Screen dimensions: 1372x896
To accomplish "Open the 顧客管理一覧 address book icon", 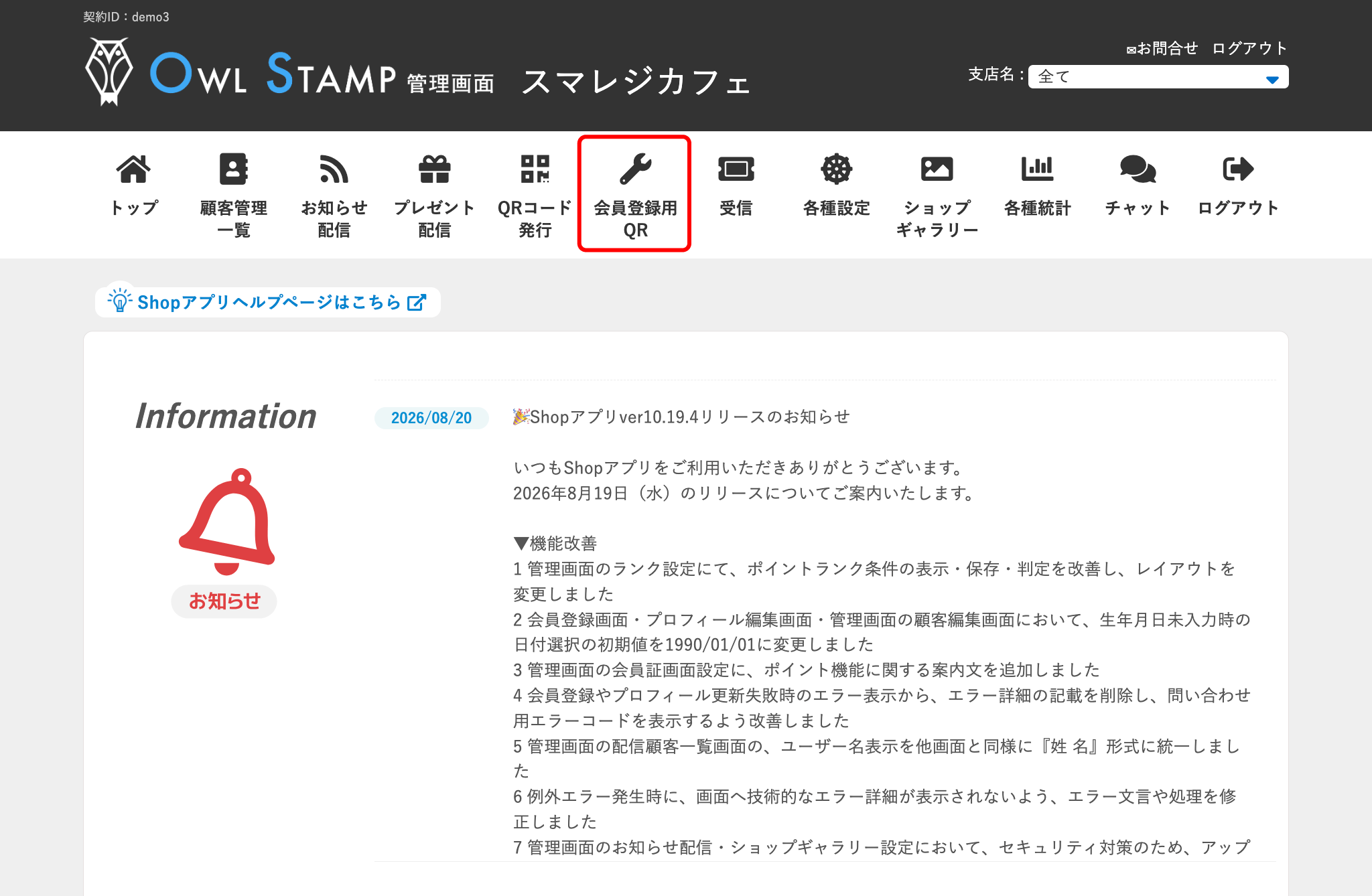I will [234, 169].
